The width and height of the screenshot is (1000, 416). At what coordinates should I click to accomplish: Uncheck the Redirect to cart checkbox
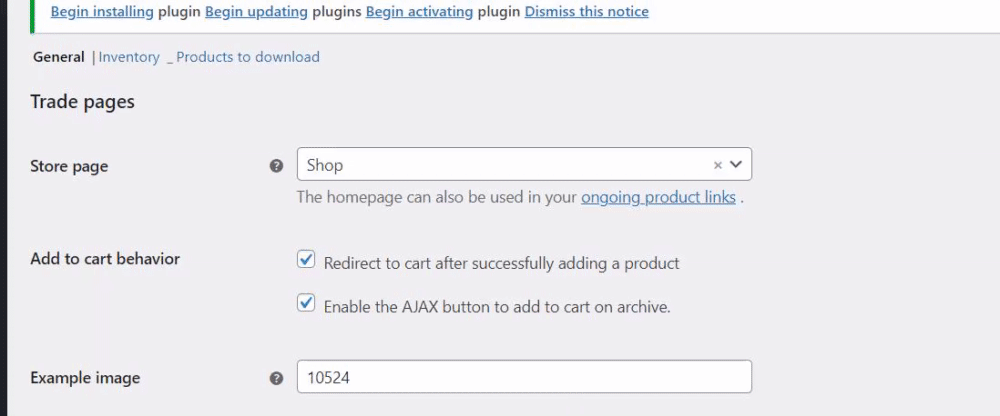(307, 261)
